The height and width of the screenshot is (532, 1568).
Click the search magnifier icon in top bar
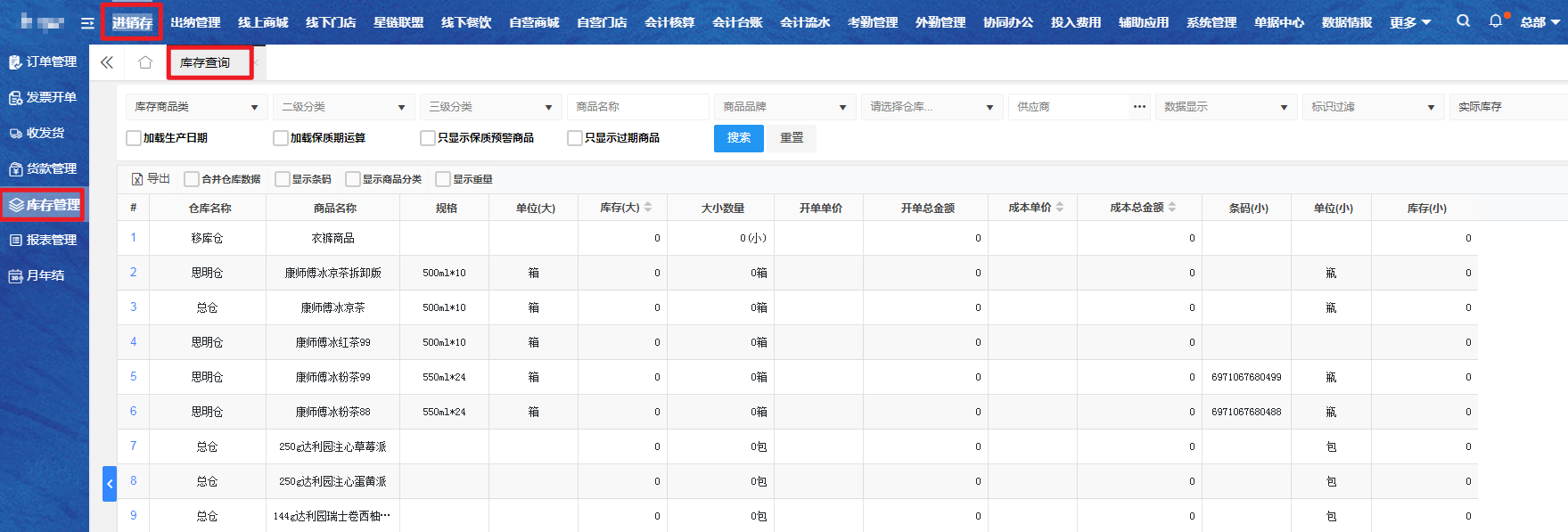[1463, 20]
